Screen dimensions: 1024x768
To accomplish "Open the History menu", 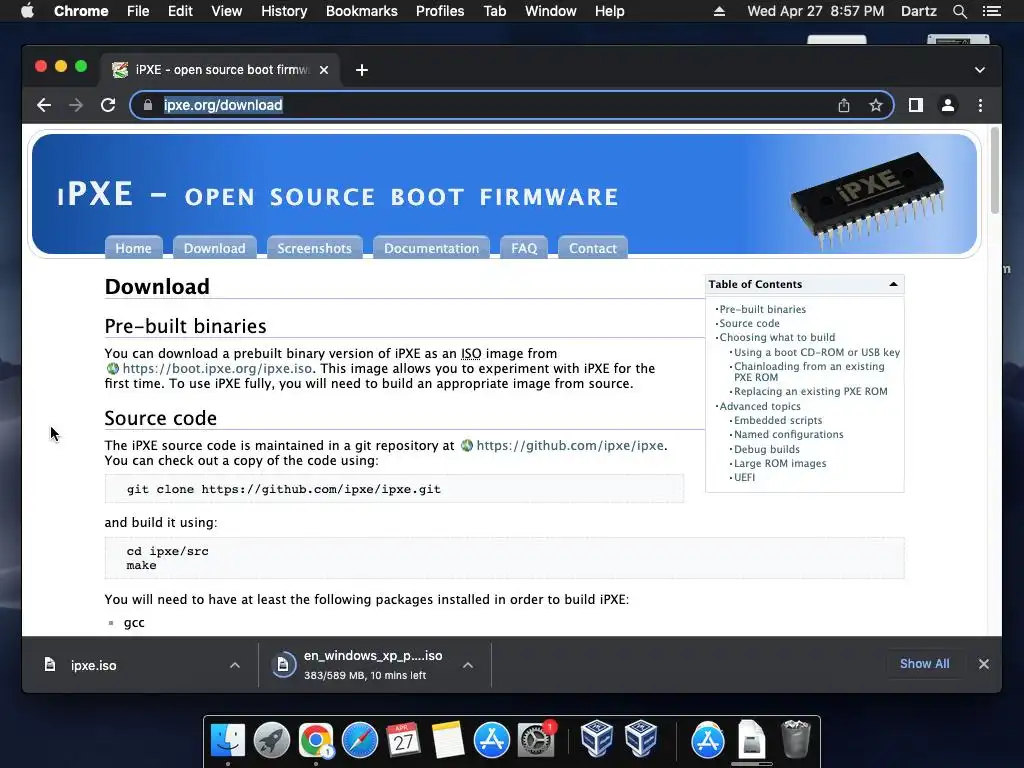I will coord(283,11).
